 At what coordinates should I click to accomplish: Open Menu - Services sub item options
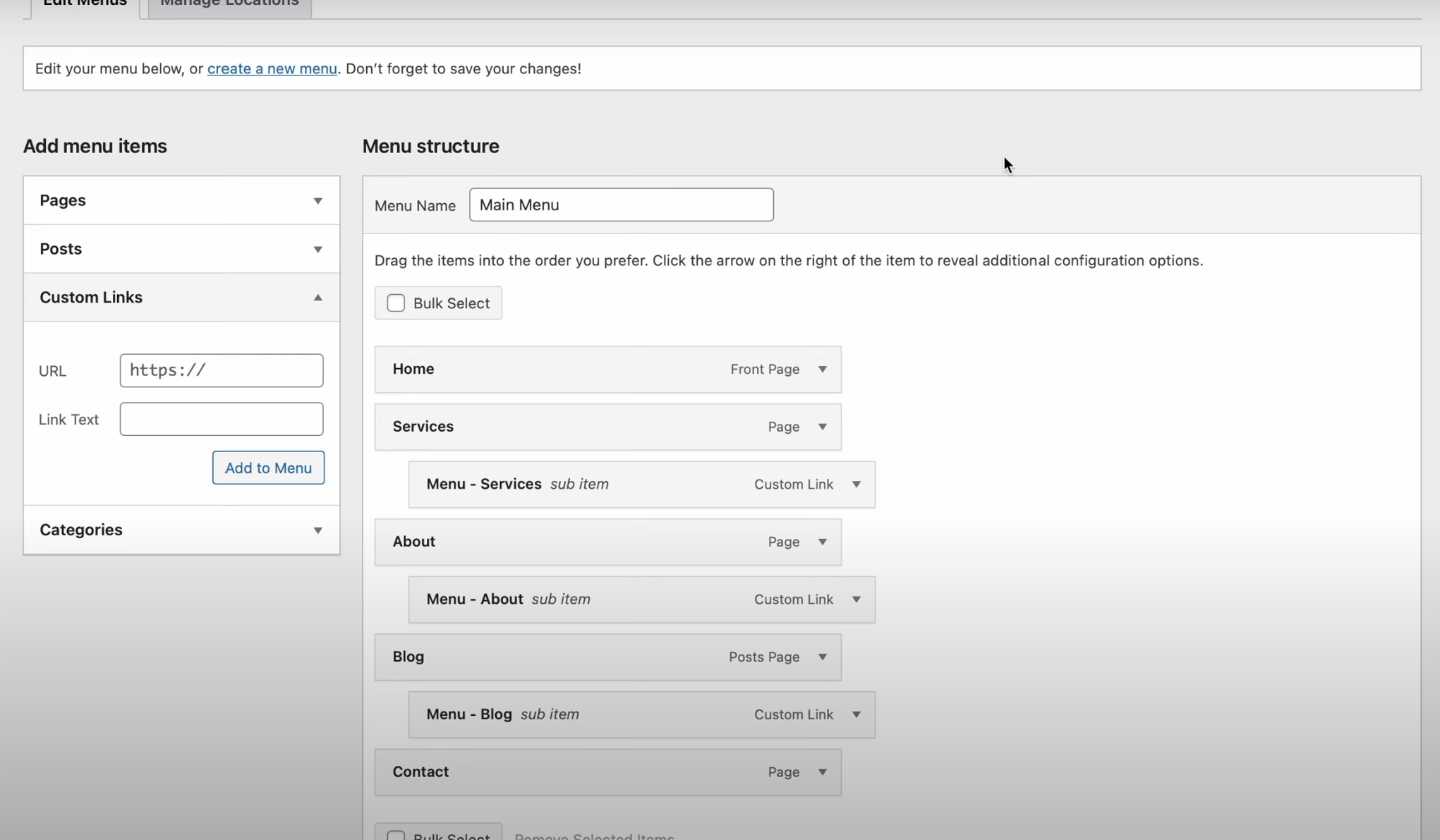pos(856,485)
